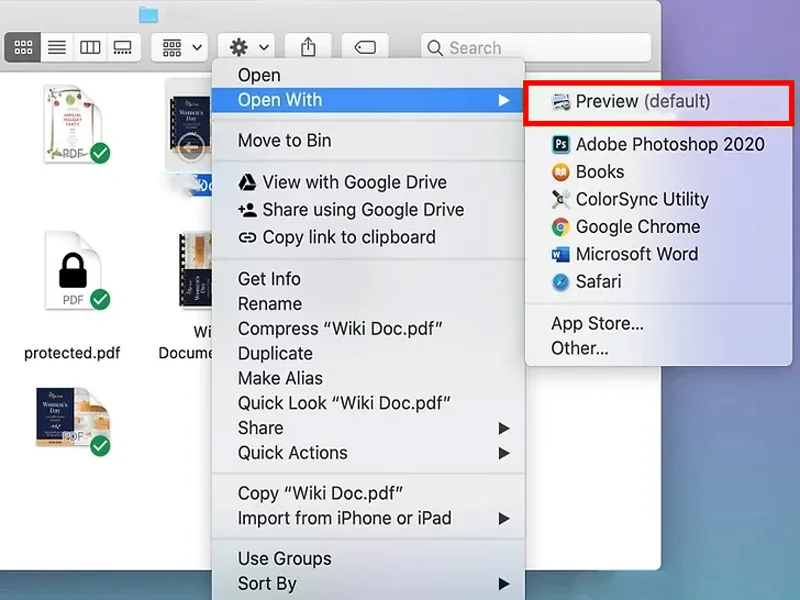
Task: Expand the Sort By submenu
Action: [x=368, y=584]
